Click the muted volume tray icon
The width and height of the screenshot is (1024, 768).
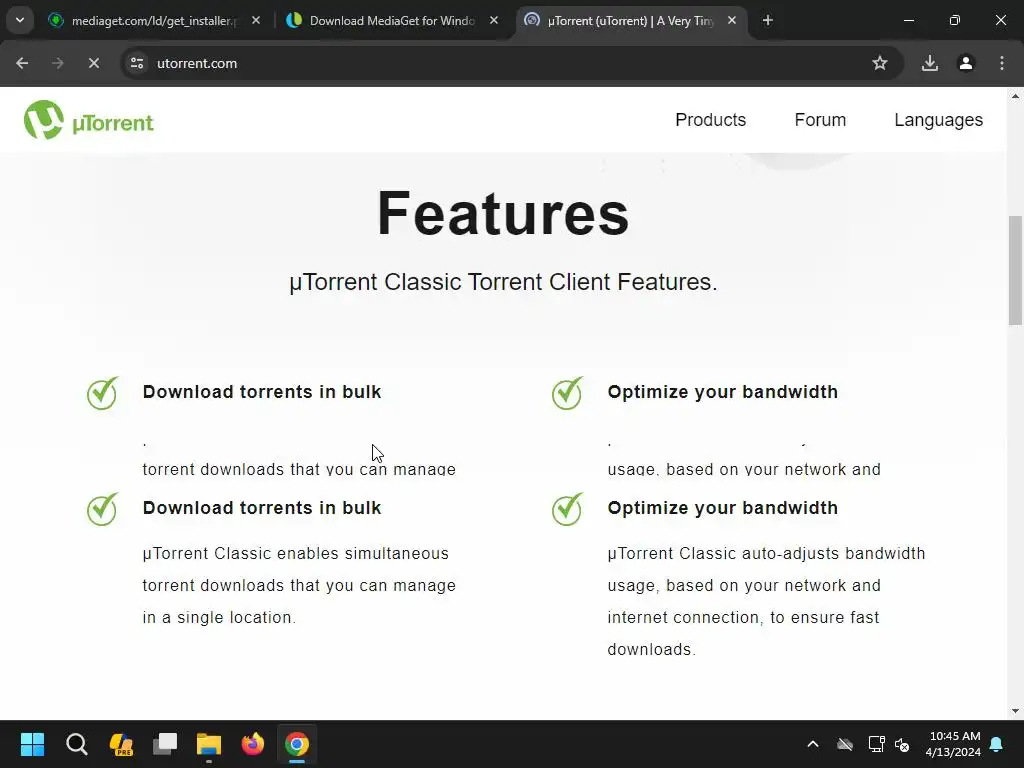(x=903, y=744)
